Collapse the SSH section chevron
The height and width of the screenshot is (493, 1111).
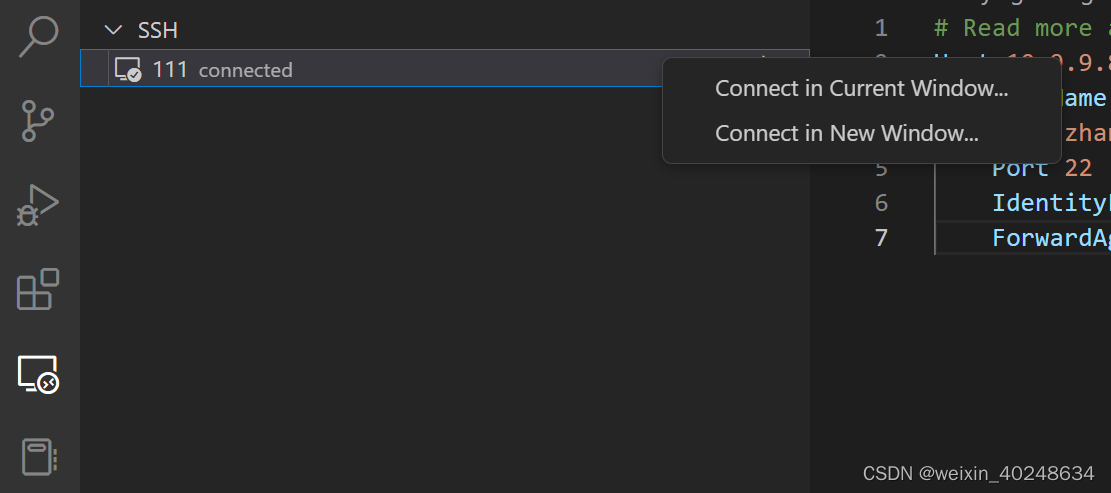tap(112, 30)
